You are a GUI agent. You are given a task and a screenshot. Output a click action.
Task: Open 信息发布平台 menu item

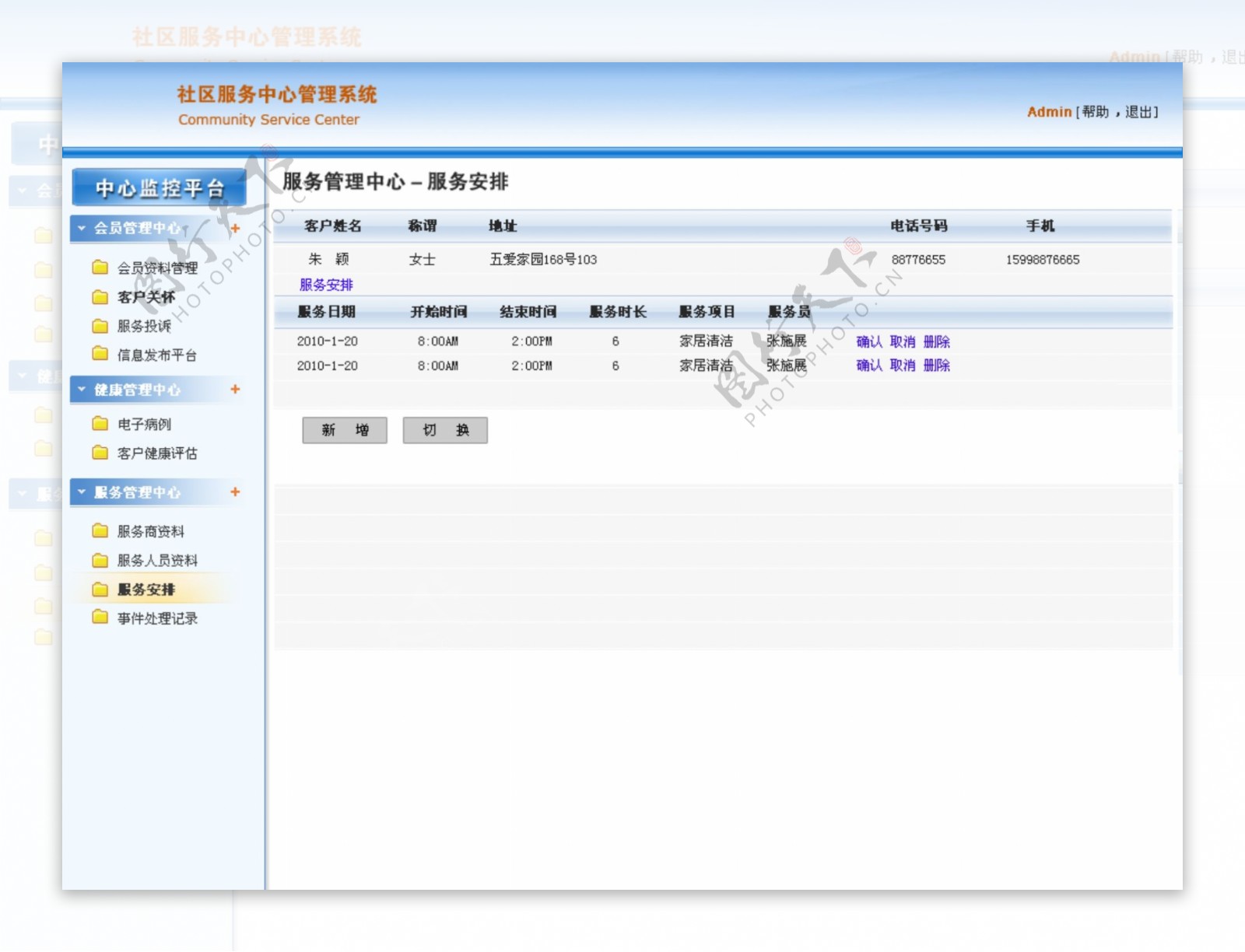pos(157,355)
